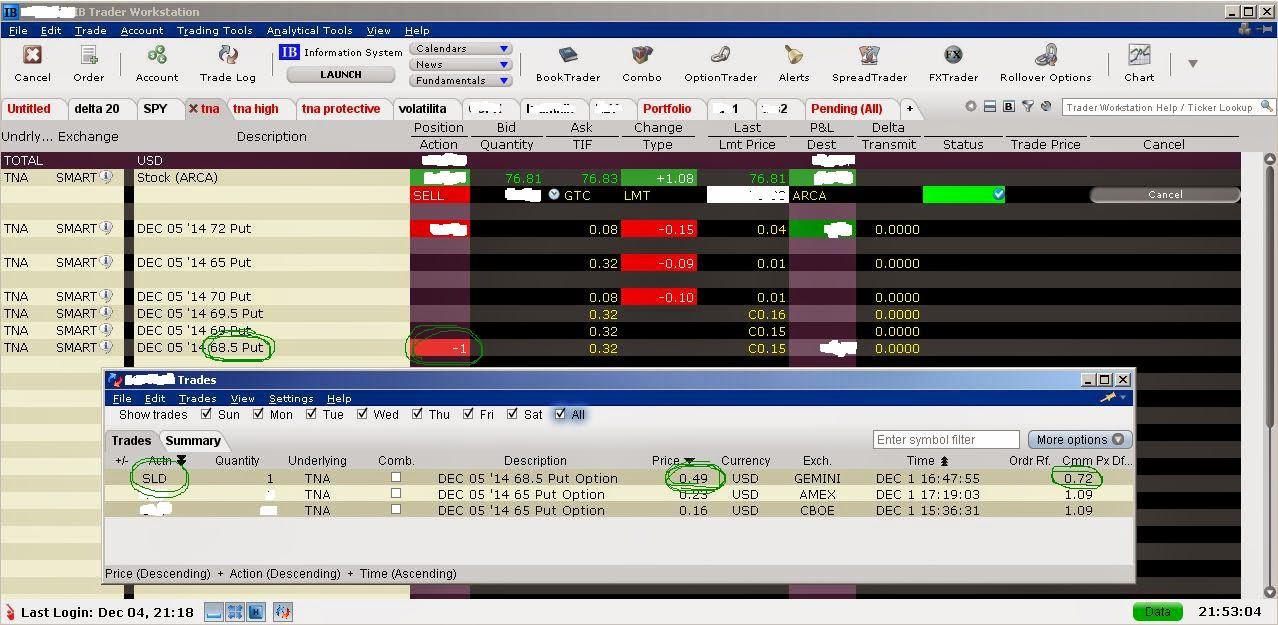Click the Cancel button on the order row
This screenshot has height=625, width=1278.
point(1165,195)
